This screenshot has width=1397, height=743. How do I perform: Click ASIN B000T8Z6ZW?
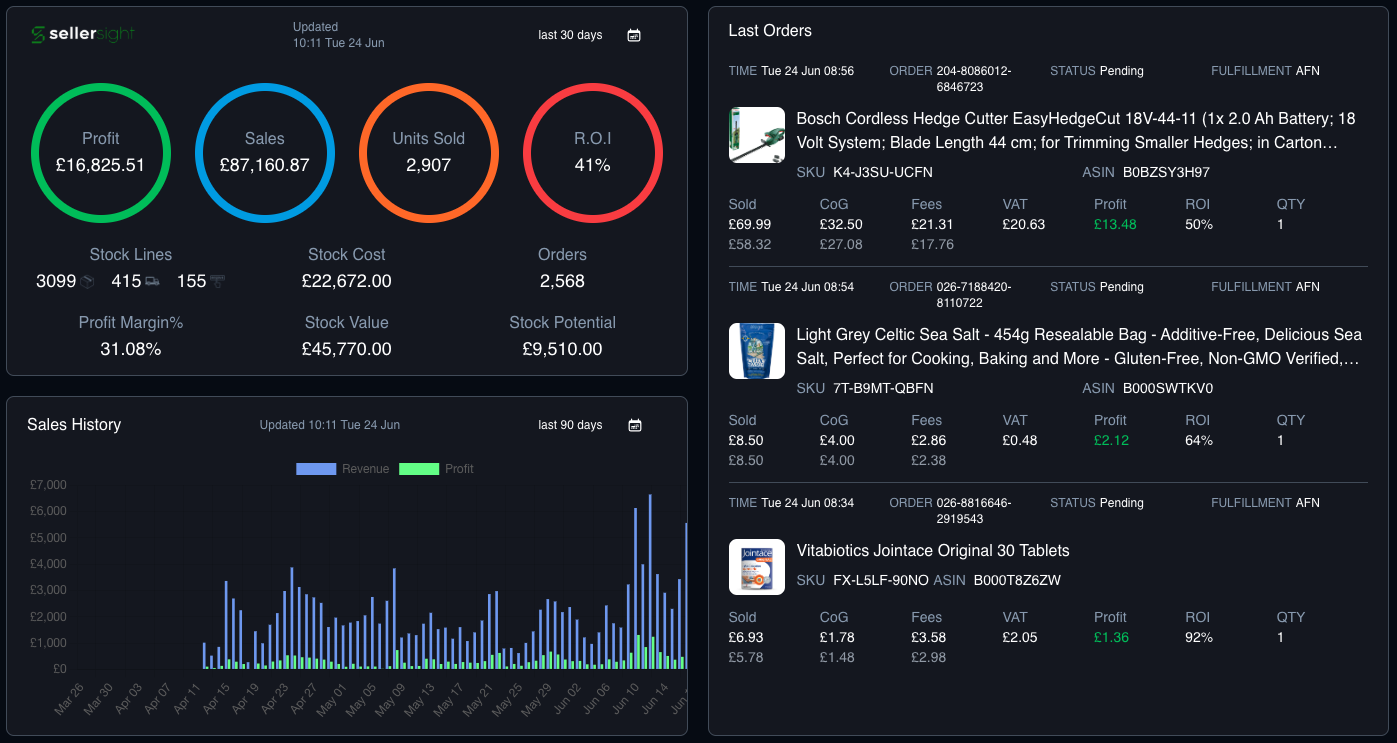1017,581
